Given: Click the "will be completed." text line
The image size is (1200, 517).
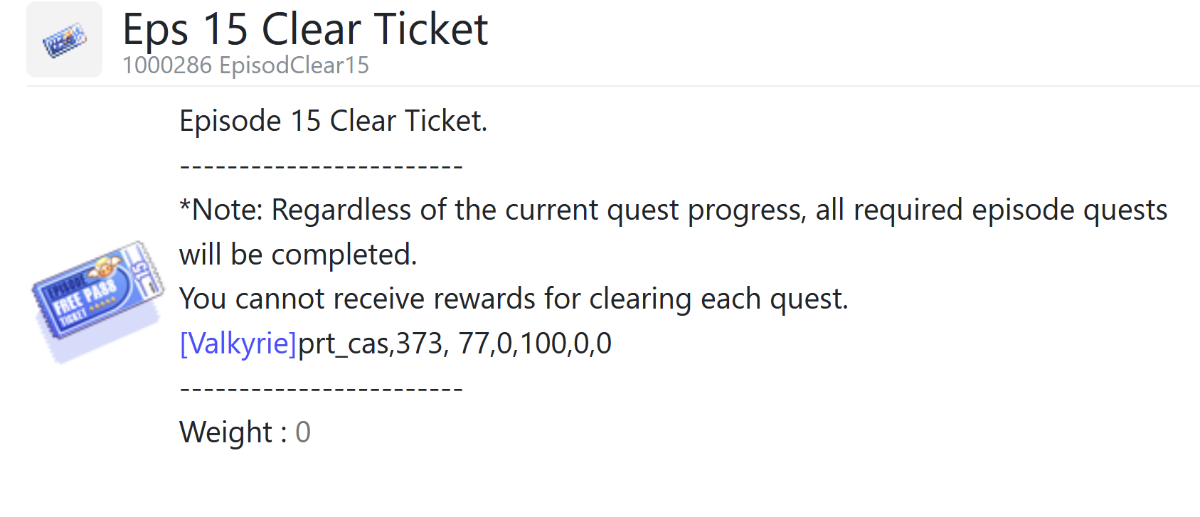Looking at the screenshot, I should pyautogui.click(x=298, y=255).
